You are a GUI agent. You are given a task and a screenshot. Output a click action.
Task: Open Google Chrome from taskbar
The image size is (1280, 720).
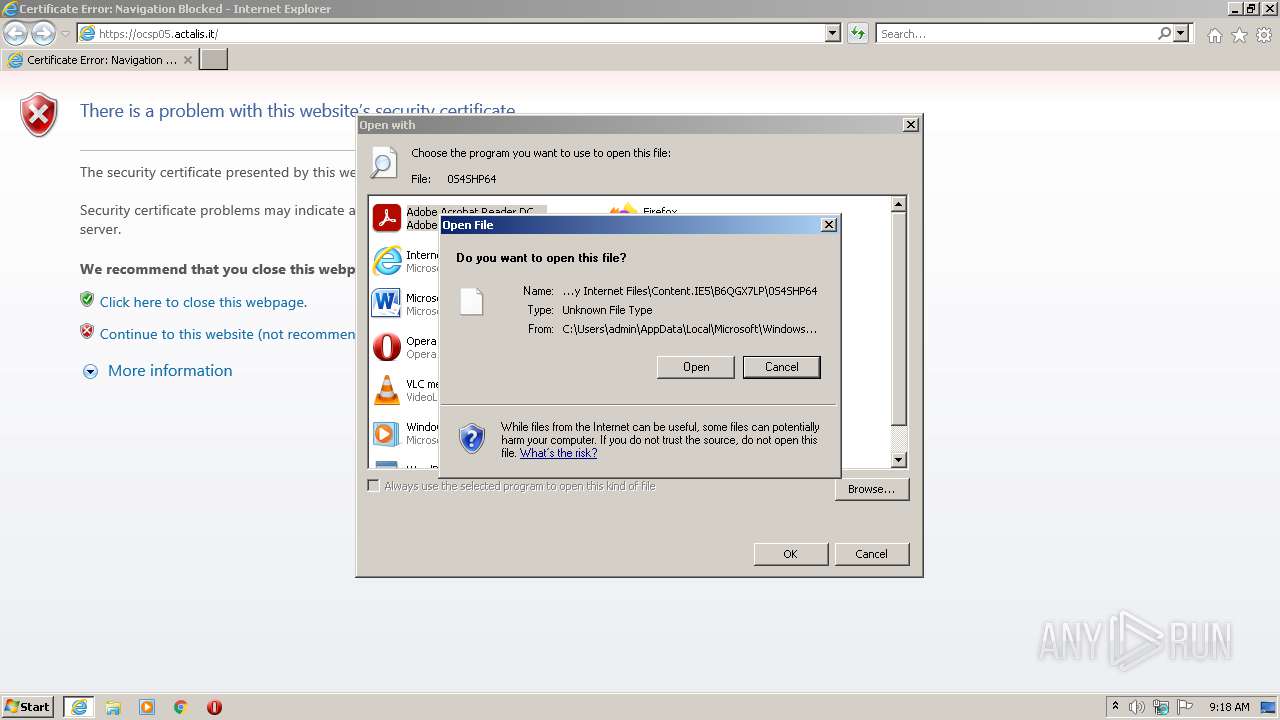[181, 707]
